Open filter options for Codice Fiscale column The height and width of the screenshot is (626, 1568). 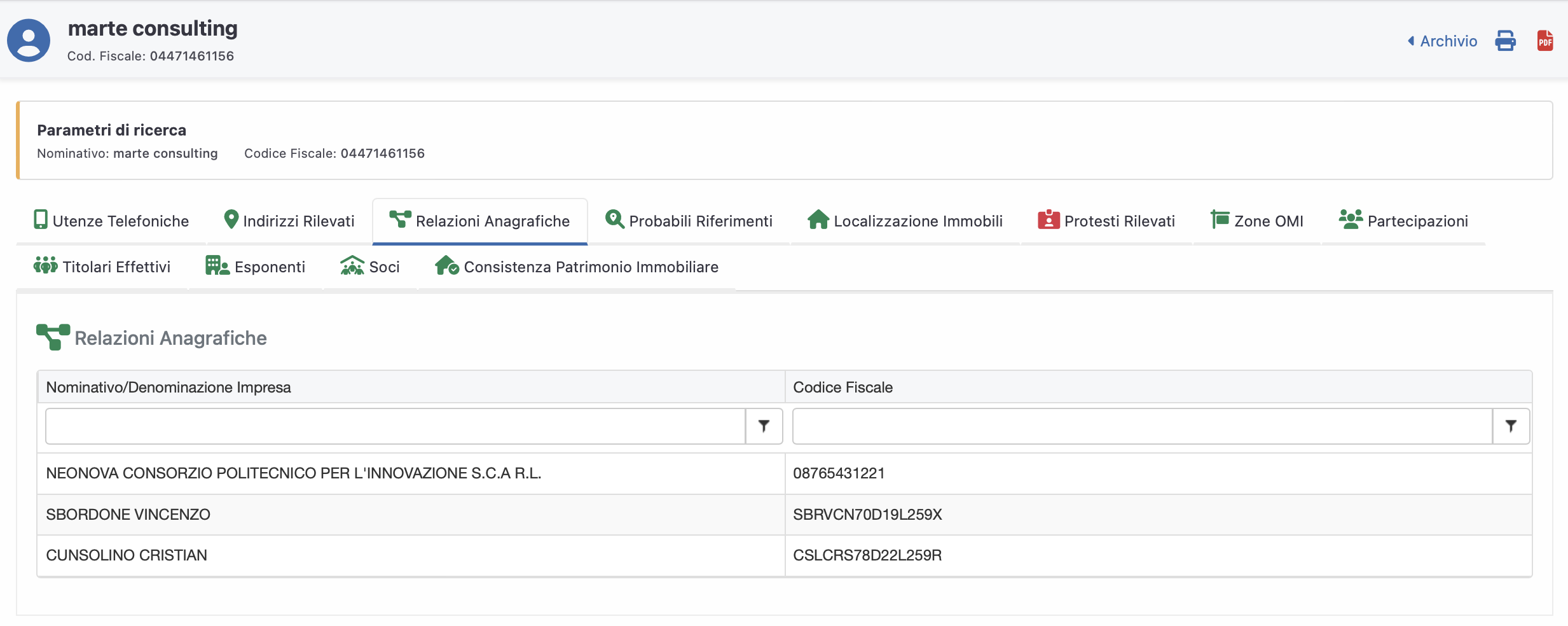click(1511, 426)
